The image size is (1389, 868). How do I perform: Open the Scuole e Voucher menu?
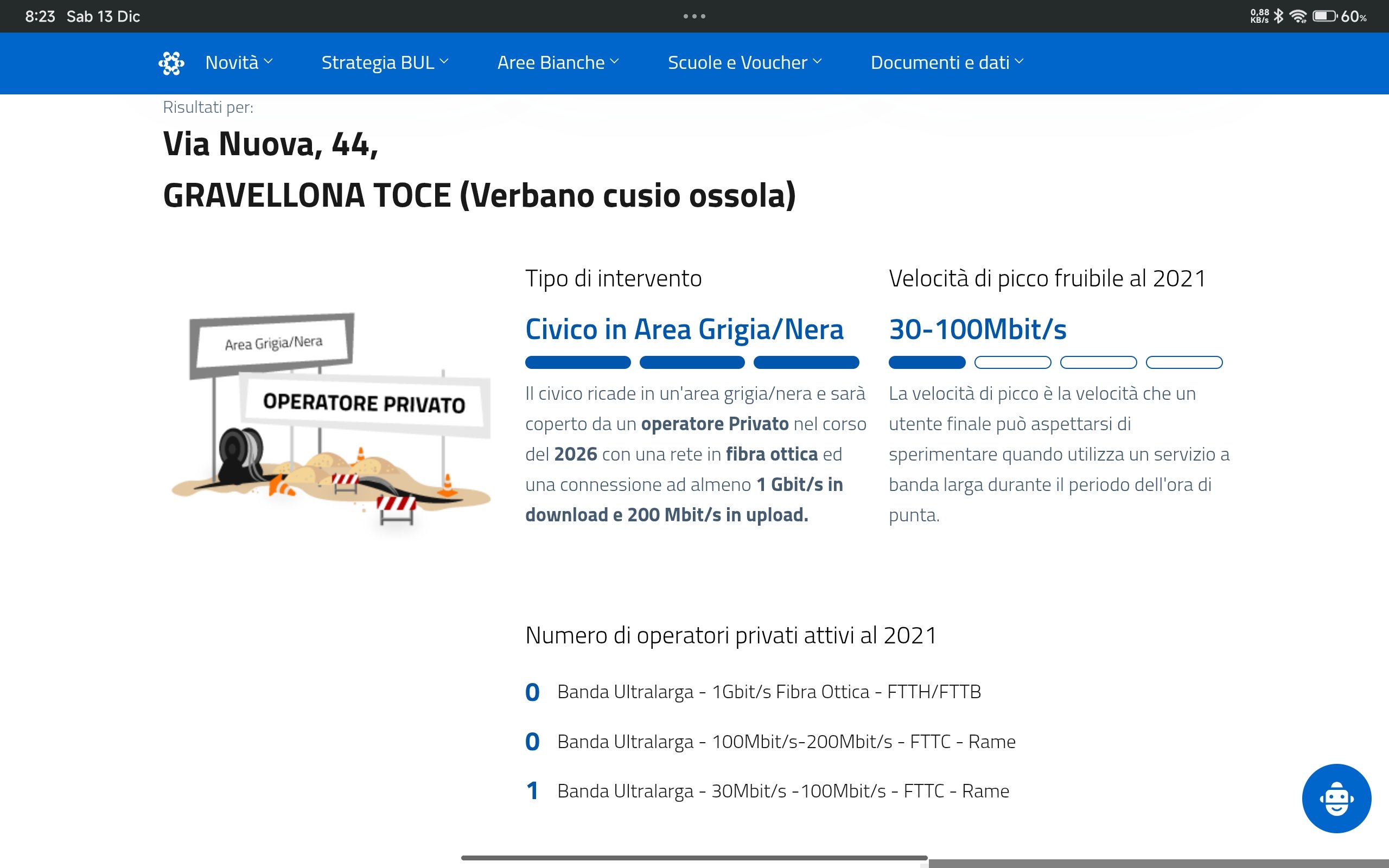744,62
